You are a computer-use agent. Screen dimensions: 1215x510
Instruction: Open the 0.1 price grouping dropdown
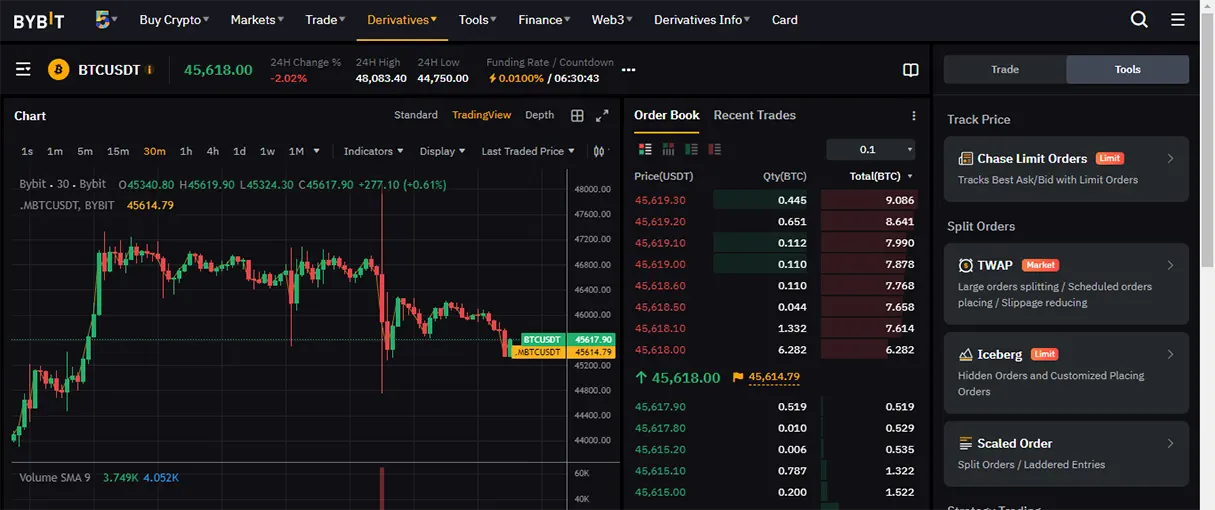[x=871, y=149]
